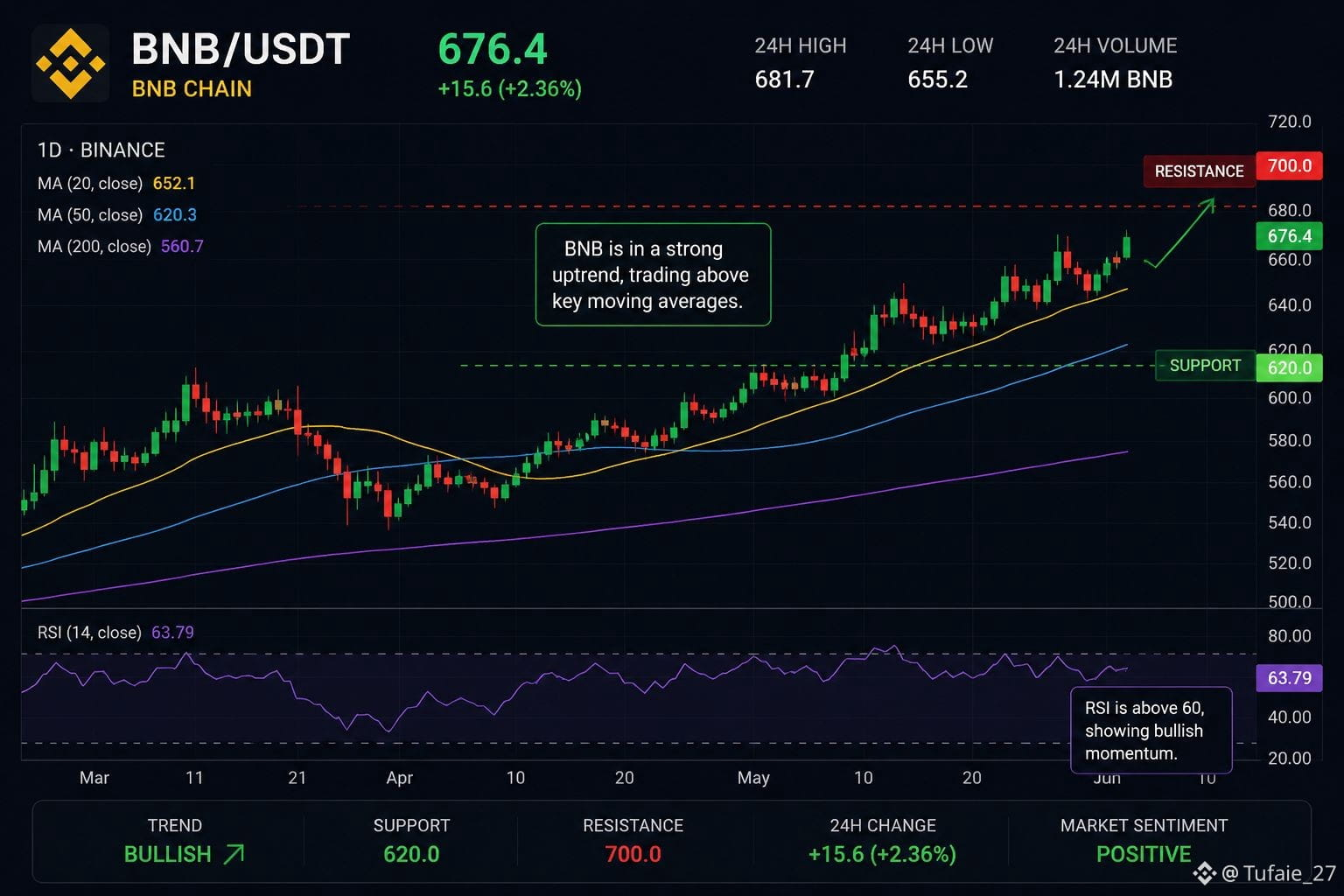The width and height of the screenshot is (1344, 896).
Task: Click the 520.0 price axis label
Action: pyautogui.click(x=1290, y=563)
